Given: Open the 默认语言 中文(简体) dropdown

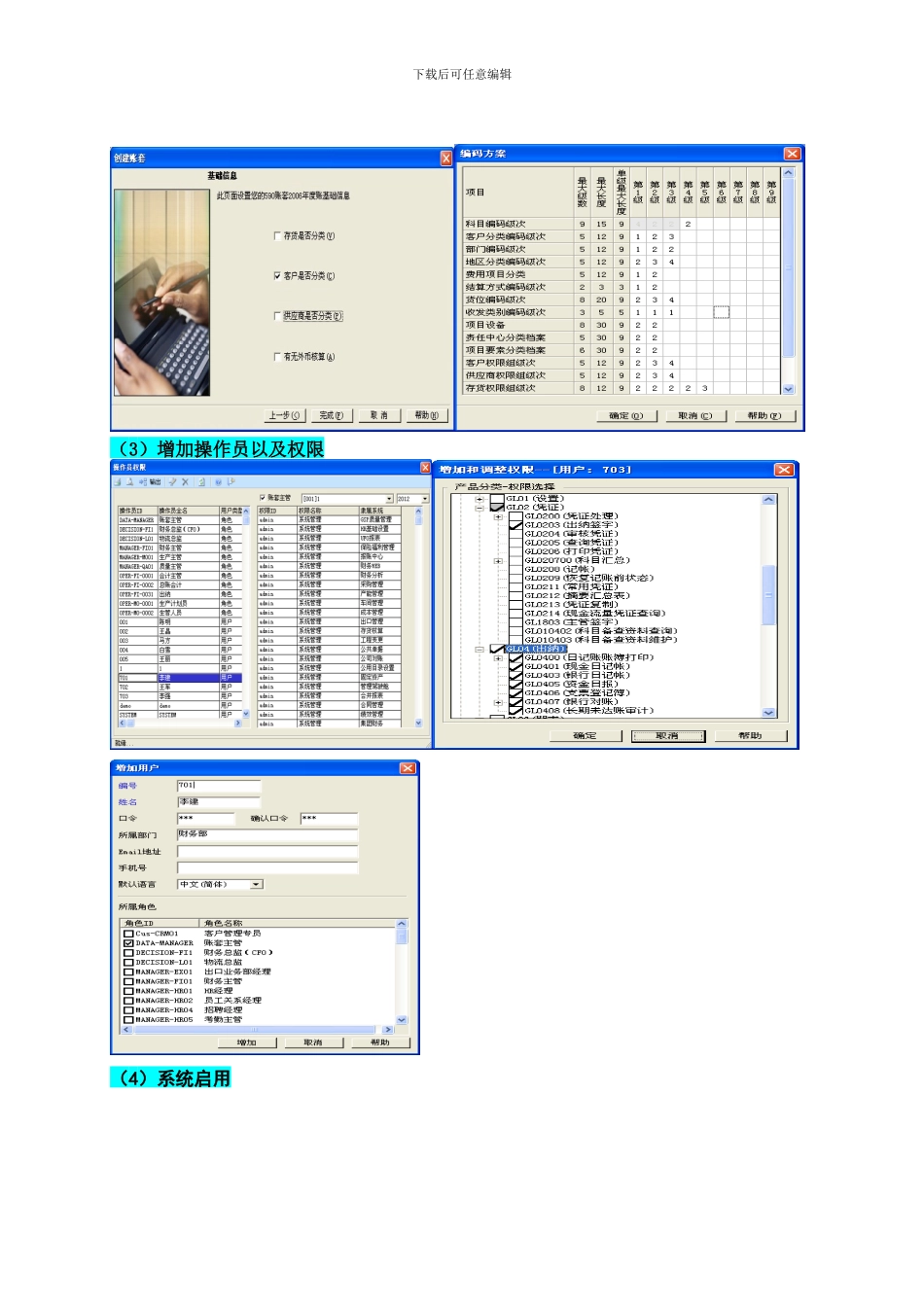Looking at the screenshot, I should 257,885.
